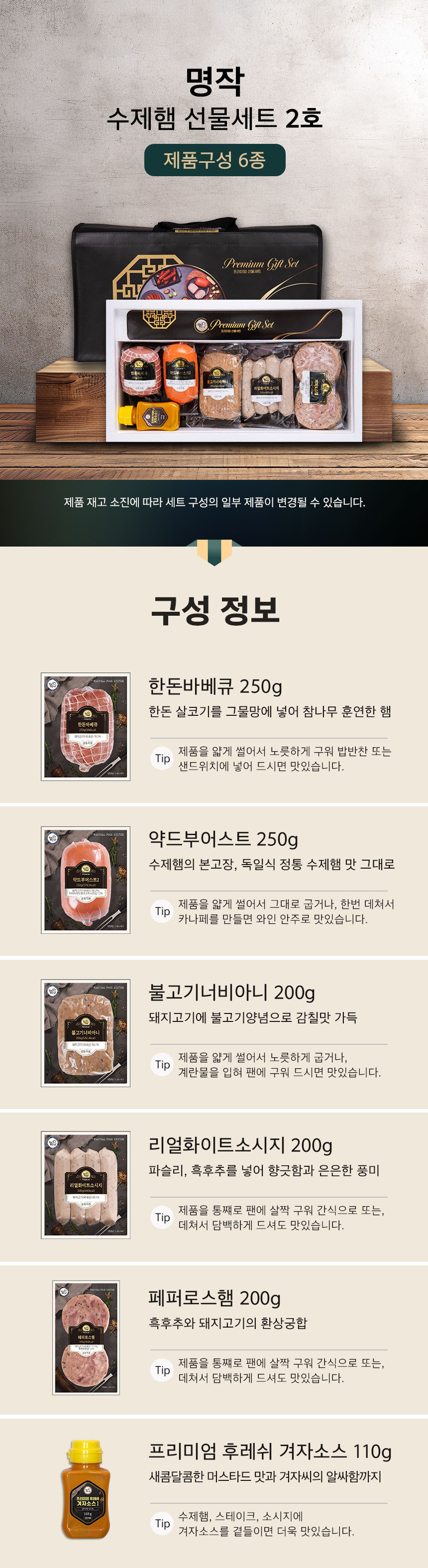The image size is (428, 1568).
Task: Select the 리얼화이트소시지 product thumbnail
Action: coord(85,1185)
